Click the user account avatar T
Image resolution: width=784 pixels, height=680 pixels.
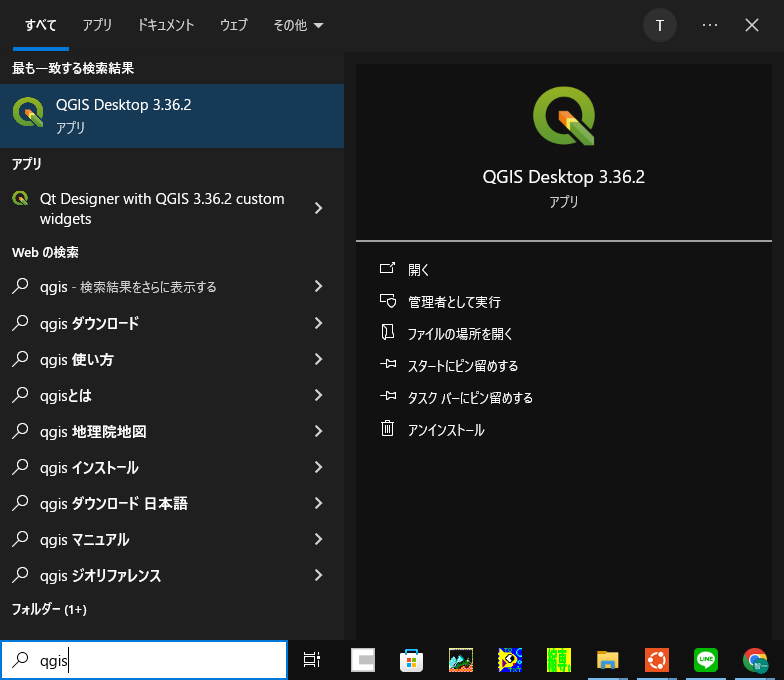[x=660, y=25]
